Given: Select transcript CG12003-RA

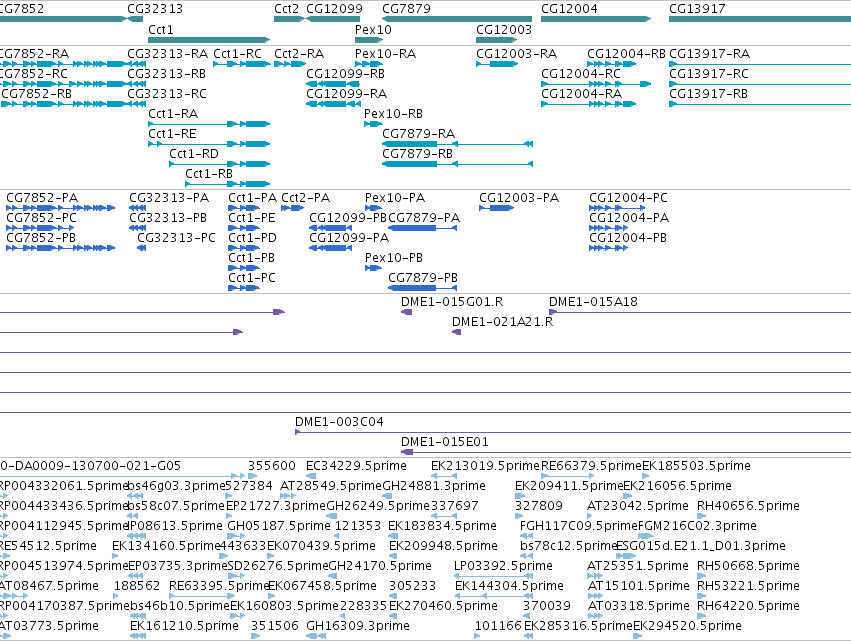Looking at the screenshot, I should (497, 64).
